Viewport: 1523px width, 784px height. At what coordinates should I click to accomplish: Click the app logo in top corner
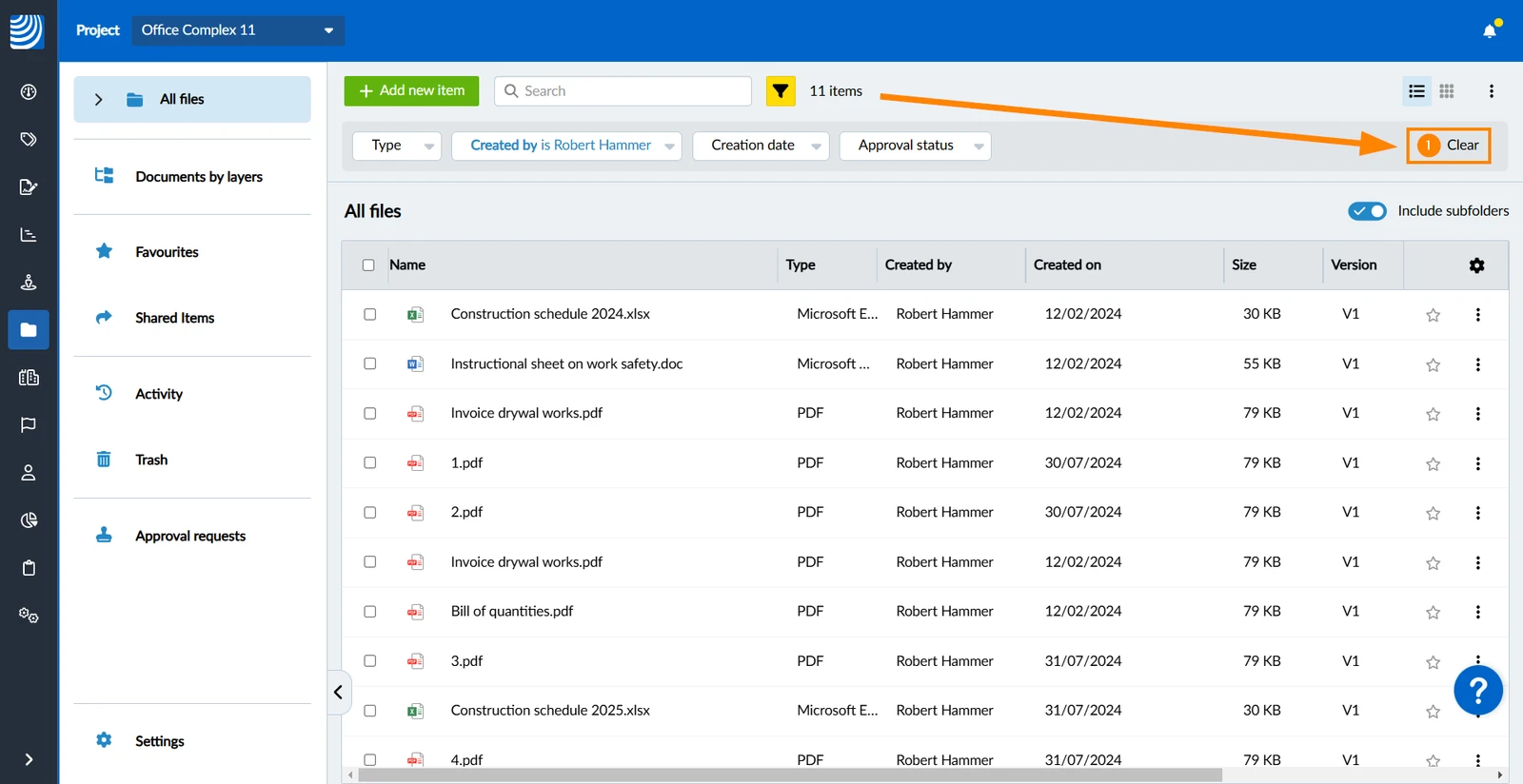pyautogui.click(x=27, y=31)
